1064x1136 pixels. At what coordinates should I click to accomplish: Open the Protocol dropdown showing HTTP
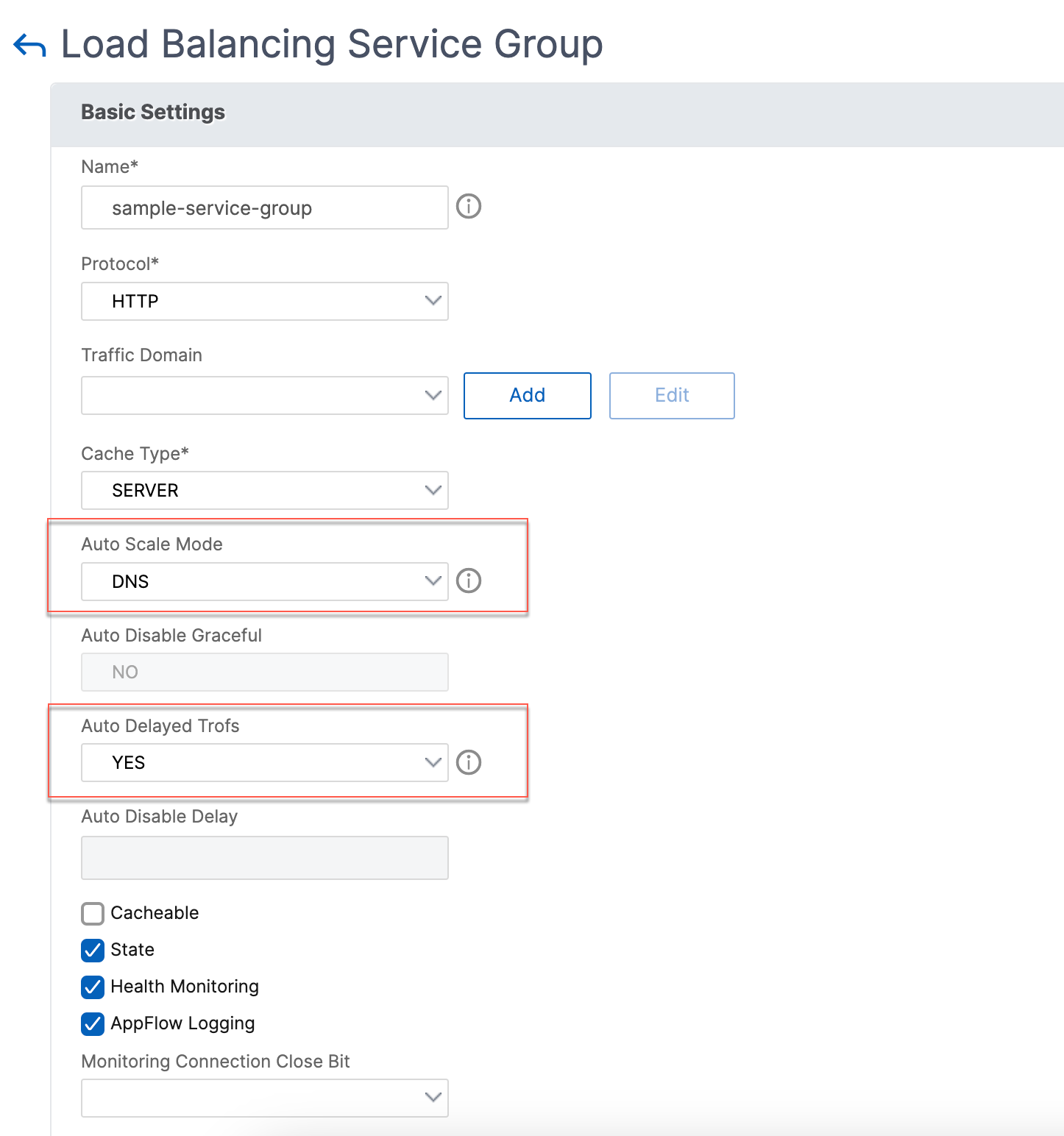(x=265, y=301)
